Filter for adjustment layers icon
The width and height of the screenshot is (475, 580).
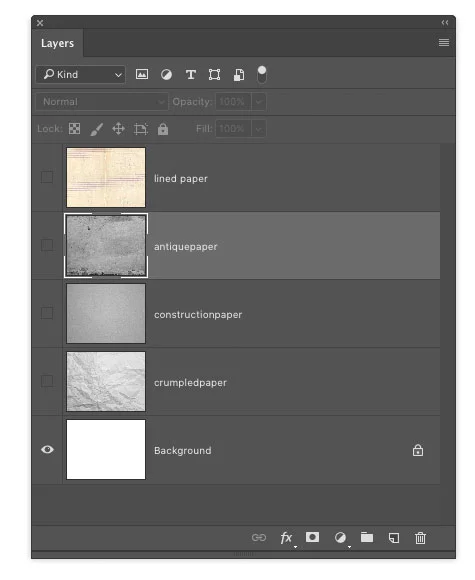click(x=166, y=75)
